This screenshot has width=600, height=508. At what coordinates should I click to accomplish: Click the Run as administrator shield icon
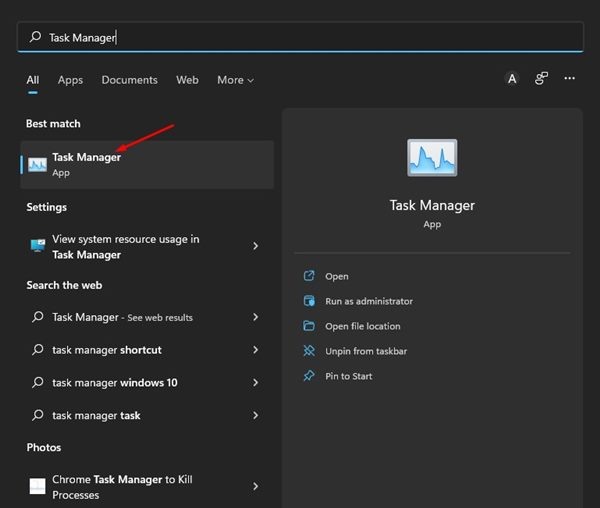point(309,301)
